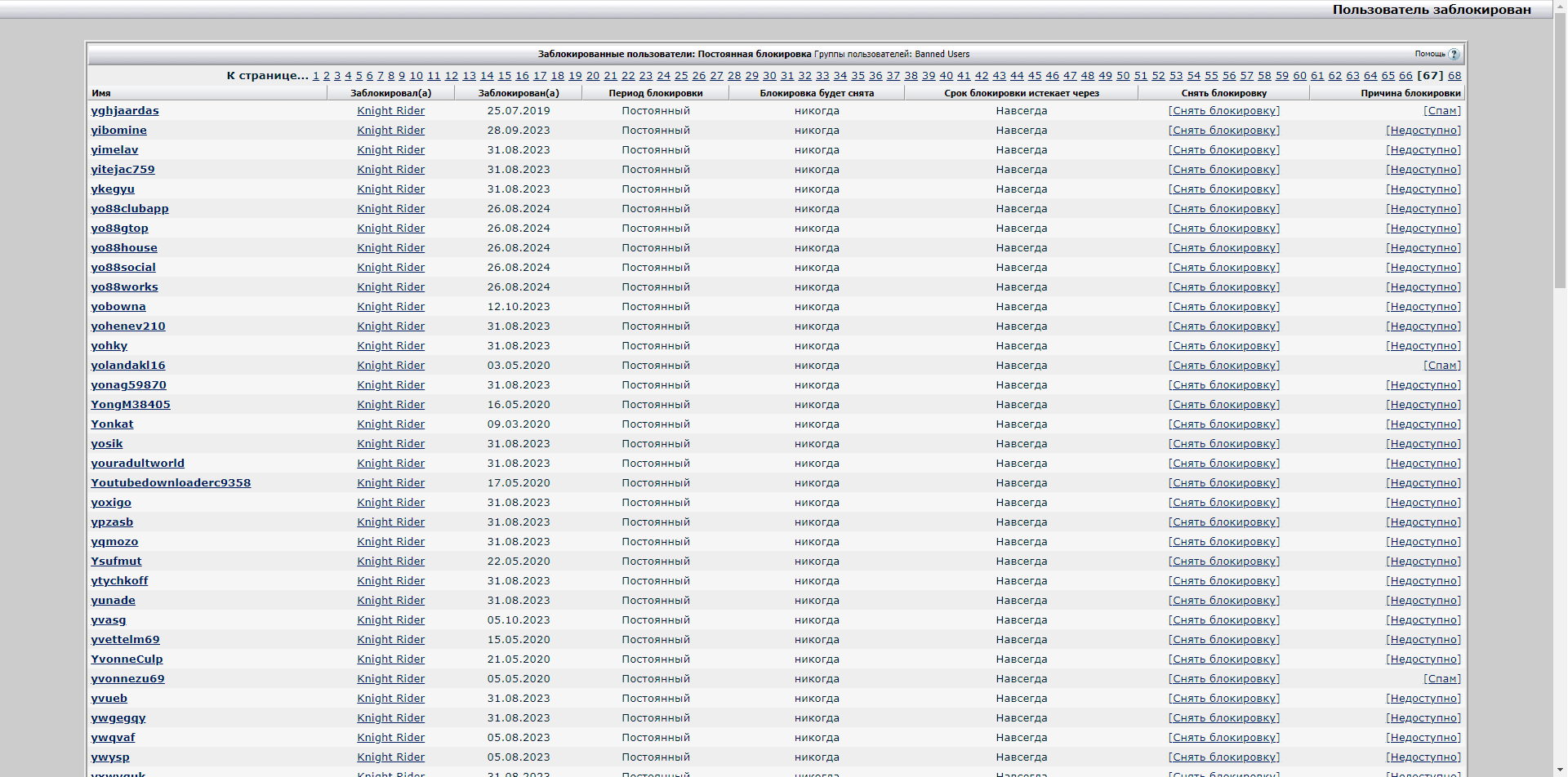Image resolution: width=1568 pixels, height=777 pixels.
Task: Go to page 68 of banned users
Action: coord(1454,75)
